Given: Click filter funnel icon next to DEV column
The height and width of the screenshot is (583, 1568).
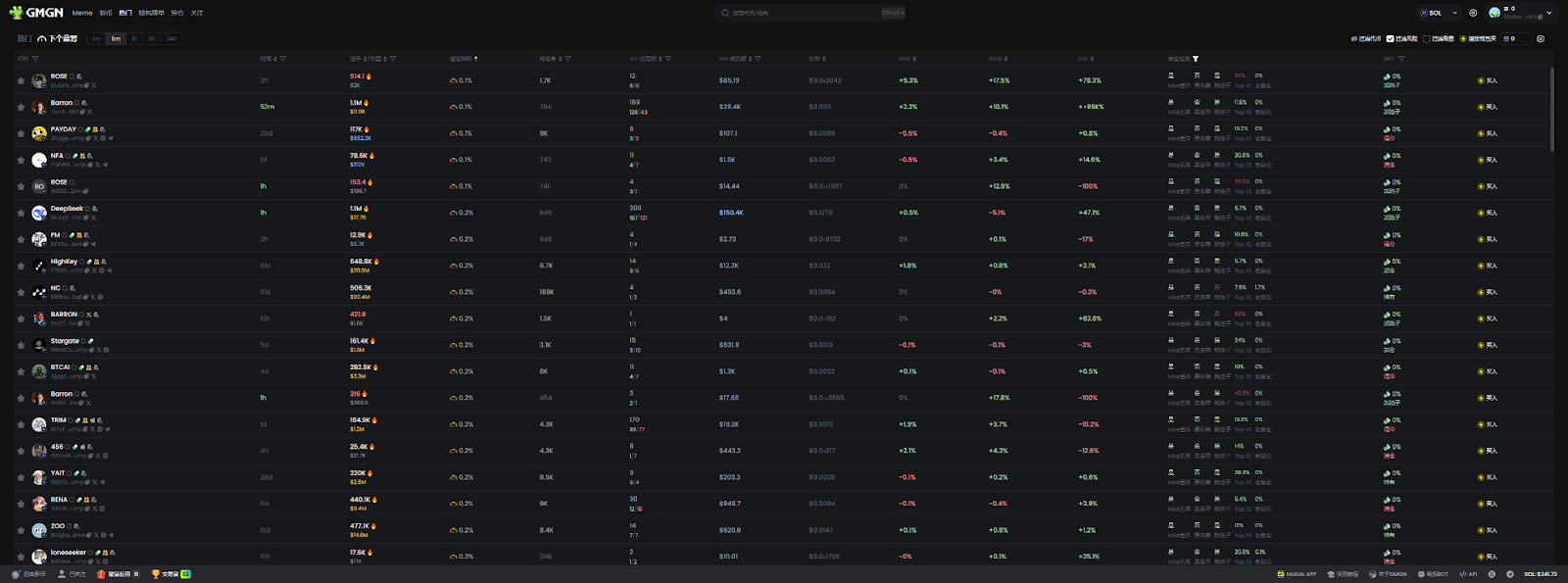Looking at the screenshot, I should pyautogui.click(x=1401, y=59).
